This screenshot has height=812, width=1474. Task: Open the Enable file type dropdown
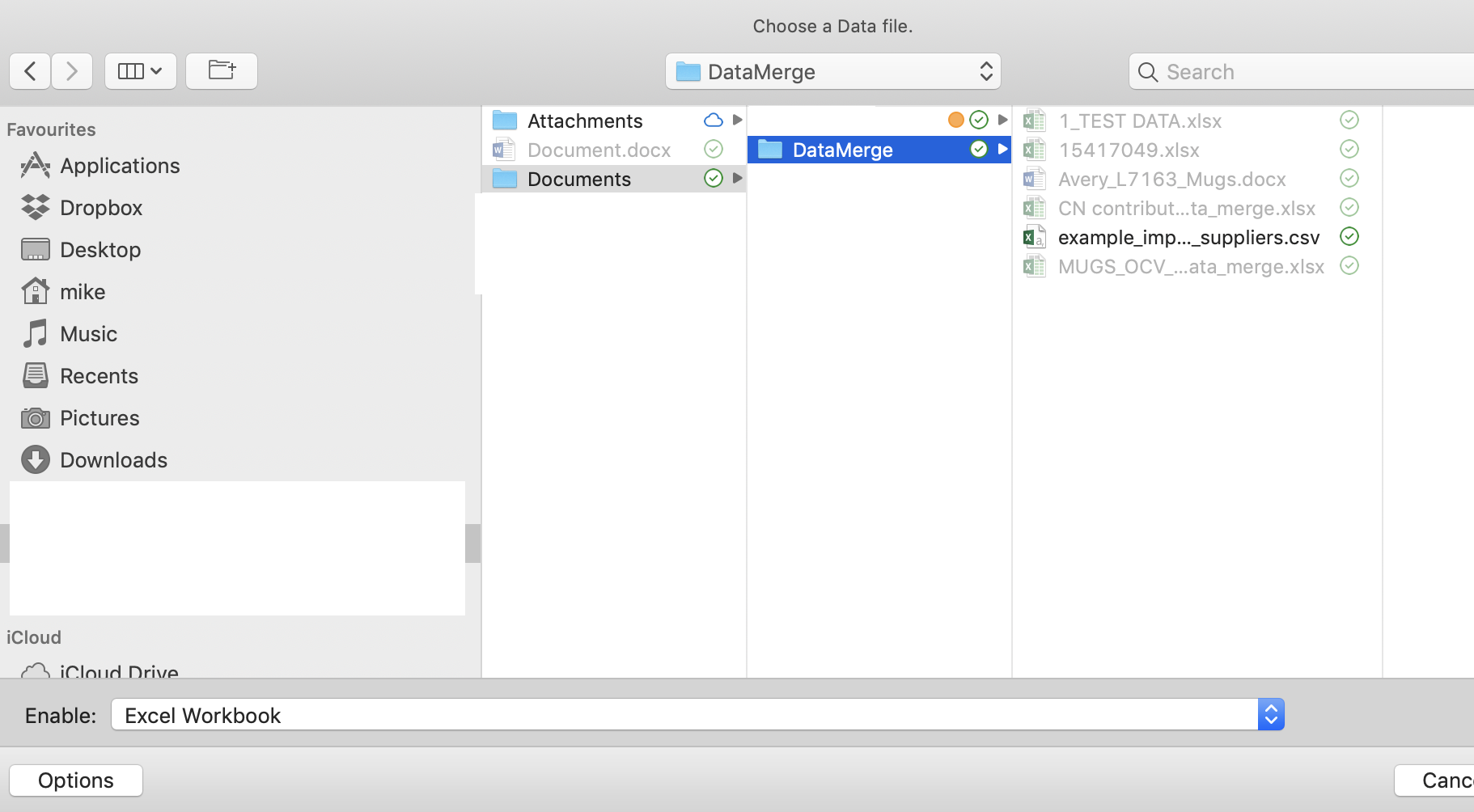coord(697,715)
